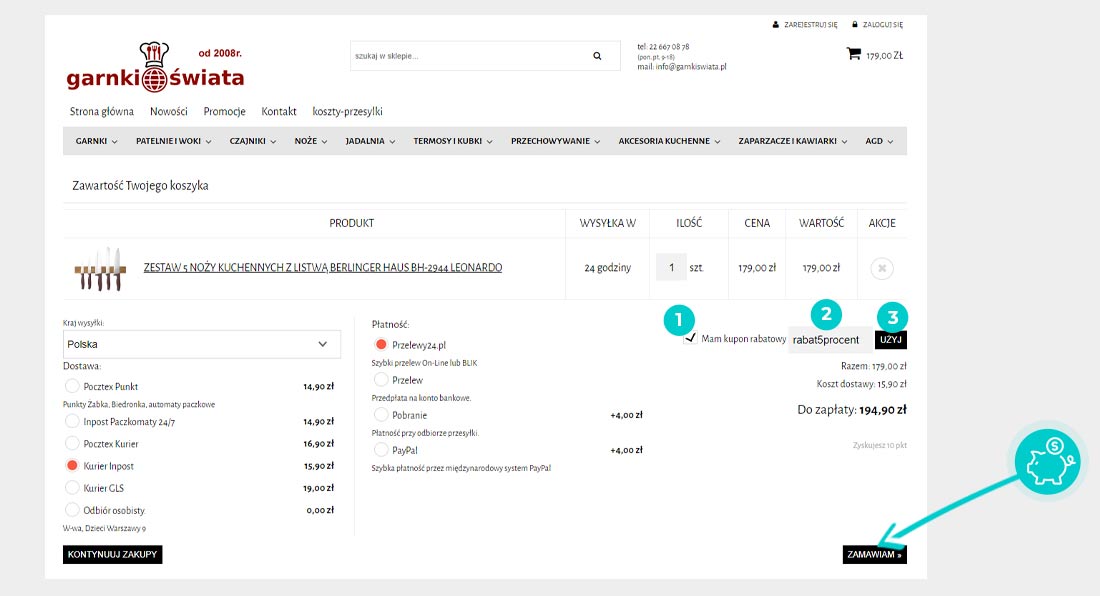Expand PATELNIE I WOKI category

point(173,141)
